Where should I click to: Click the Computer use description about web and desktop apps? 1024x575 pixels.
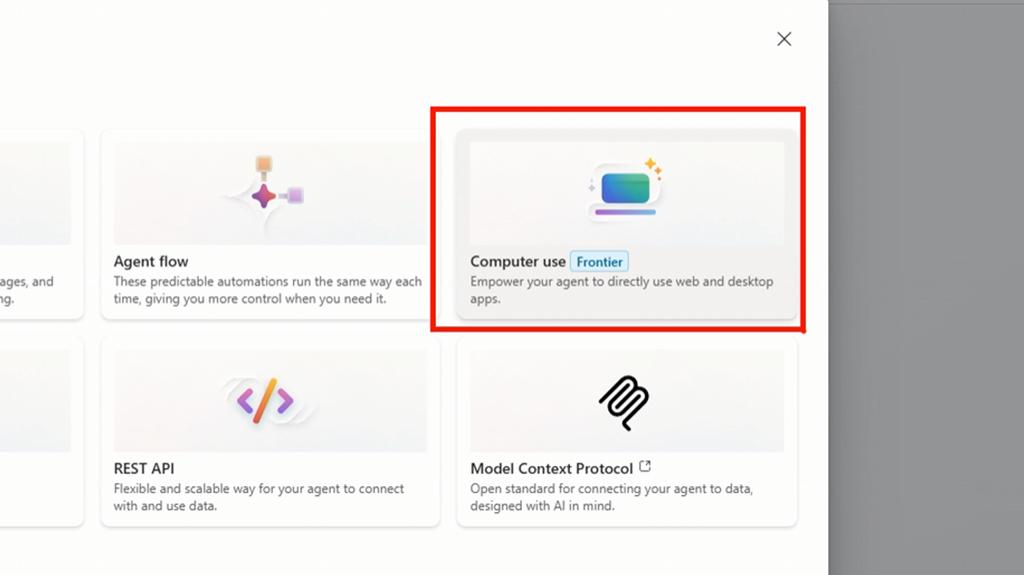pyautogui.click(x=621, y=290)
